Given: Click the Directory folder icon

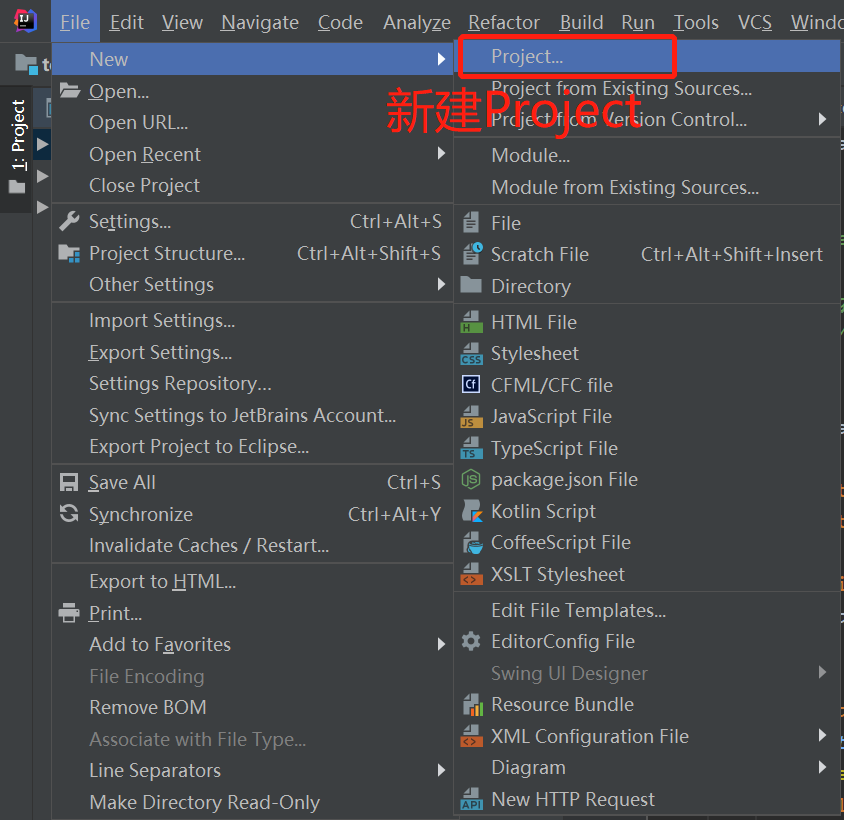Looking at the screenshot, I should coord(471,285).
